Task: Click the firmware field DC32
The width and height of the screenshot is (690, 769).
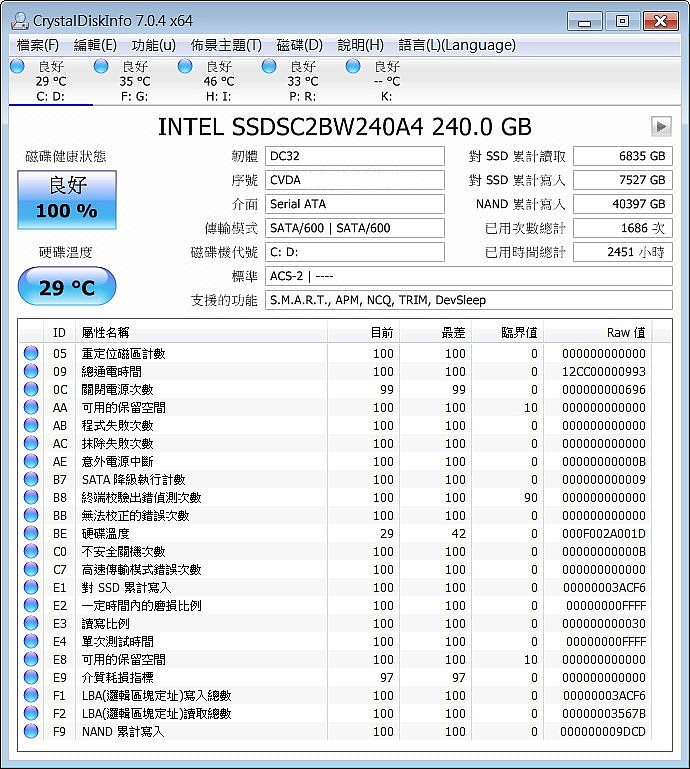Action: (x=355, y=156)
